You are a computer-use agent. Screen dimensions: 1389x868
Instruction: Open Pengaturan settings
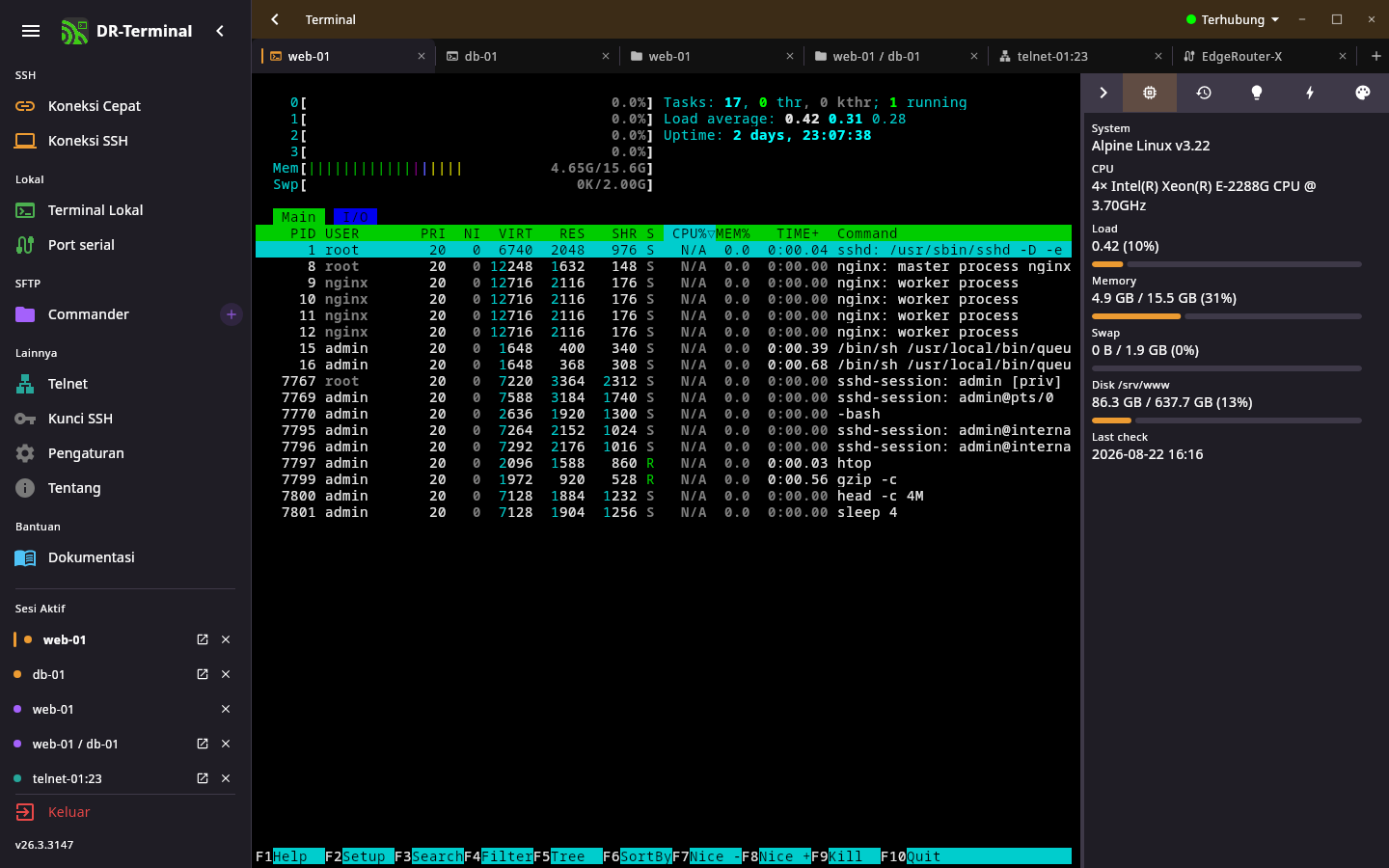coord(125,453)
